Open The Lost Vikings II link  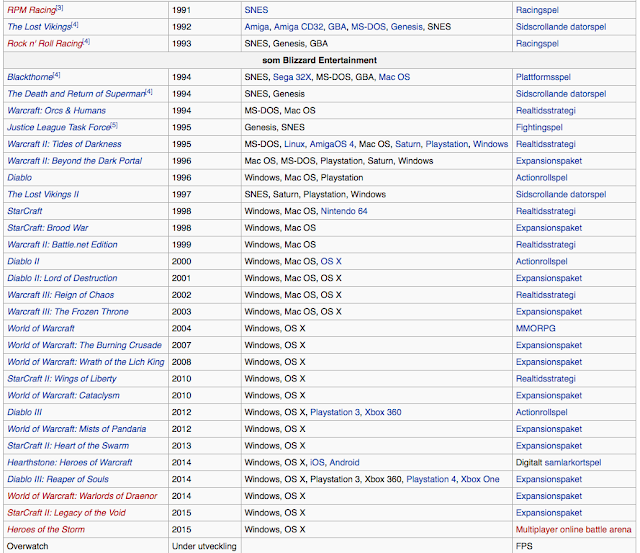pyautogui.click(x=43, y=194)
